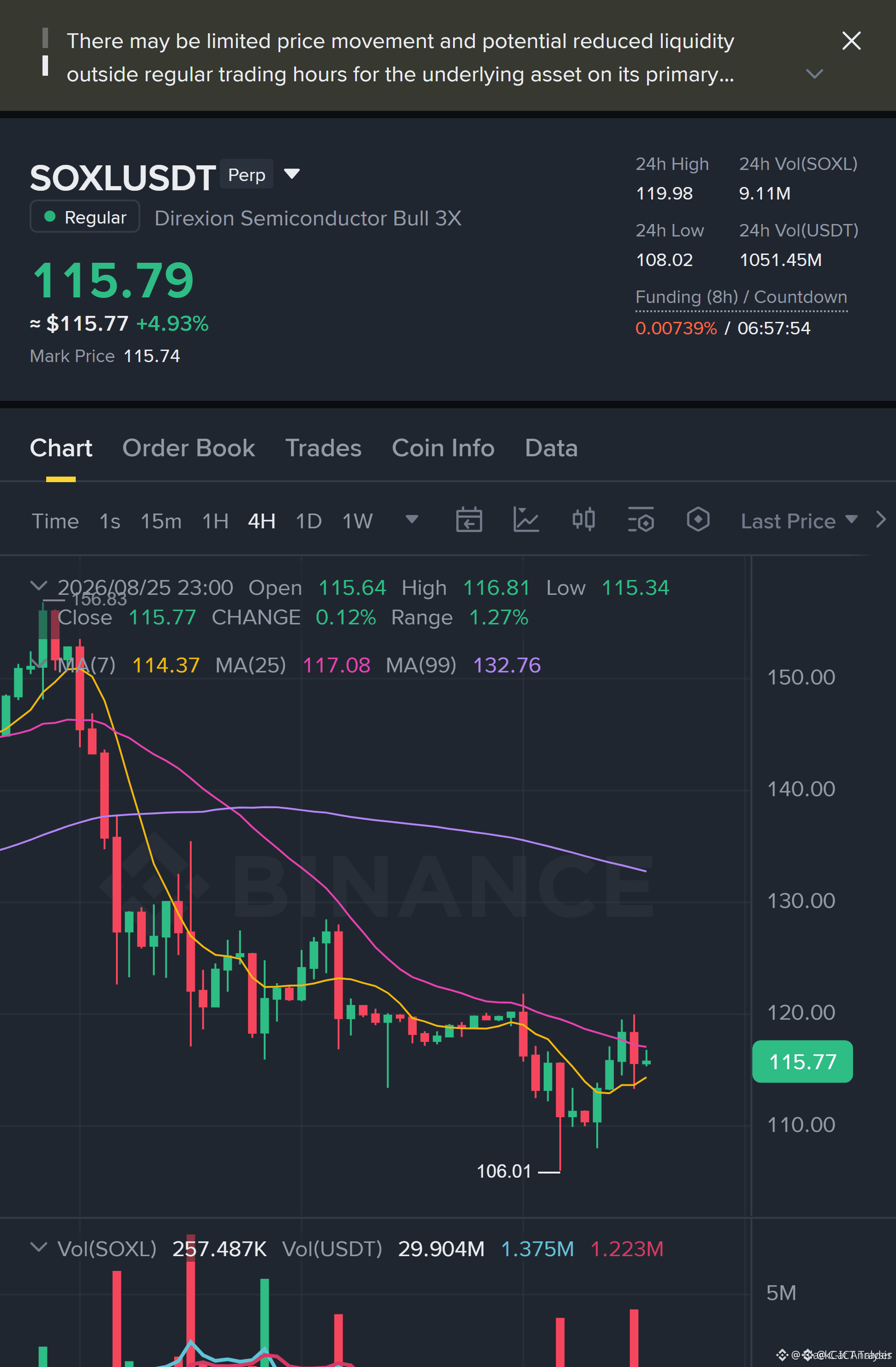Tap the MA(7) value 114.37
896x1367 pixels.
(165, 665)
